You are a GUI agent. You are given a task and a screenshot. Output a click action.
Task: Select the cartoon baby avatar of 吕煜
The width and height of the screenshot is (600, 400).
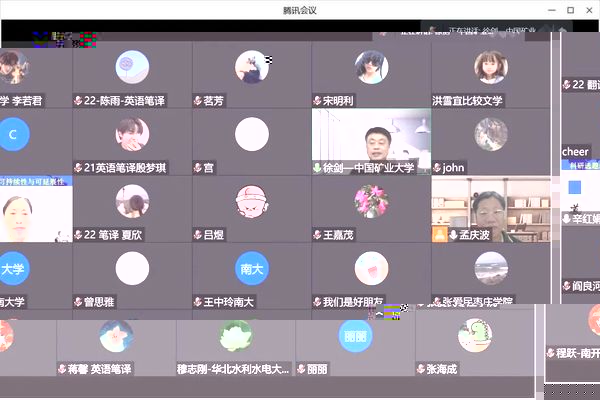(x=252, y=201)
